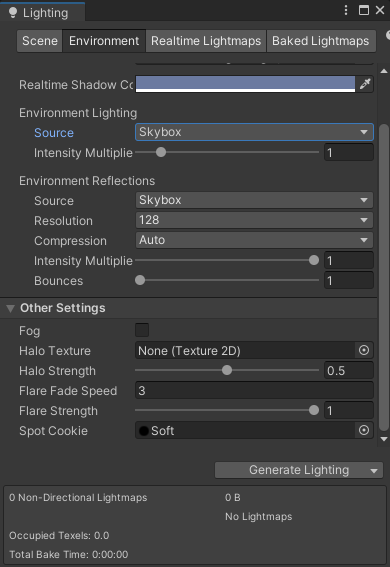Click the Realtime Shadow Color swatch
This screenshot has width=390, height=567.
click(x=245, y=84)
